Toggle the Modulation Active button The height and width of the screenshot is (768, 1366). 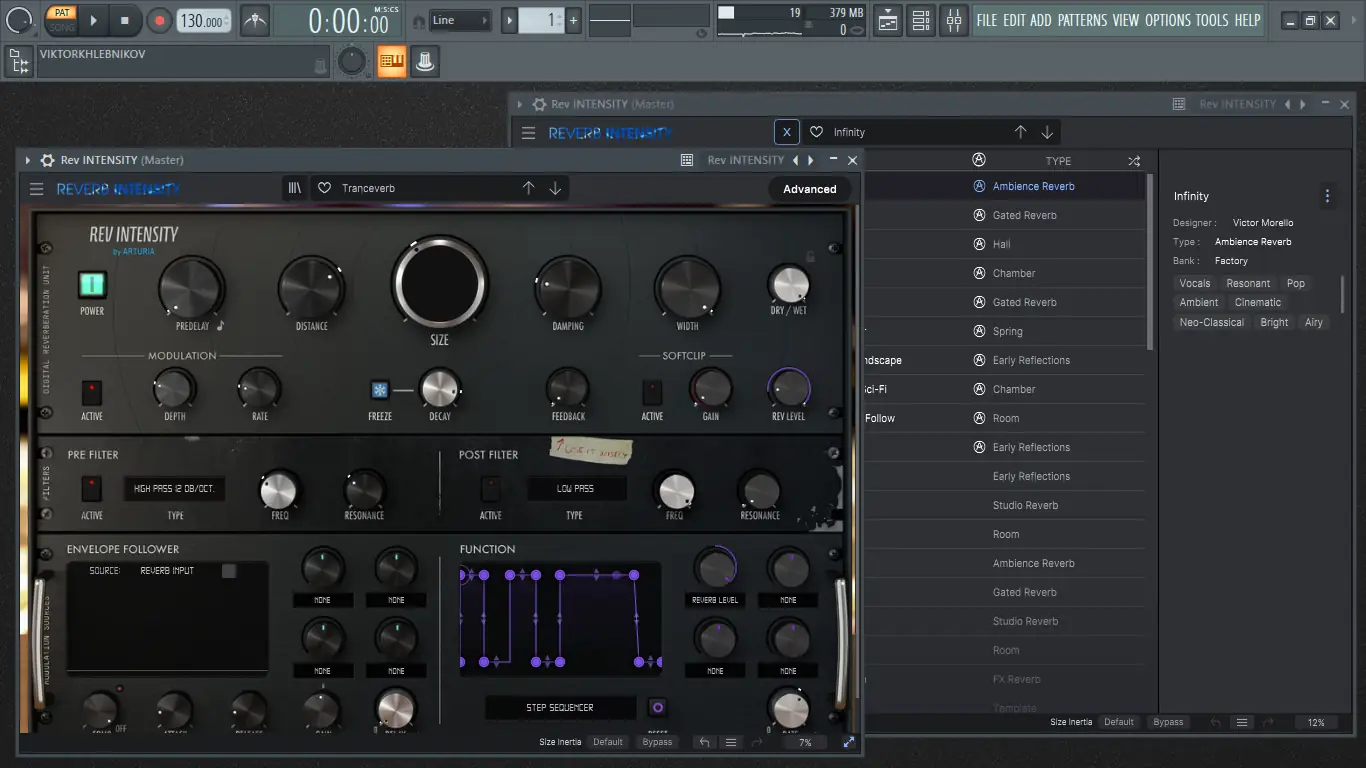92,390
